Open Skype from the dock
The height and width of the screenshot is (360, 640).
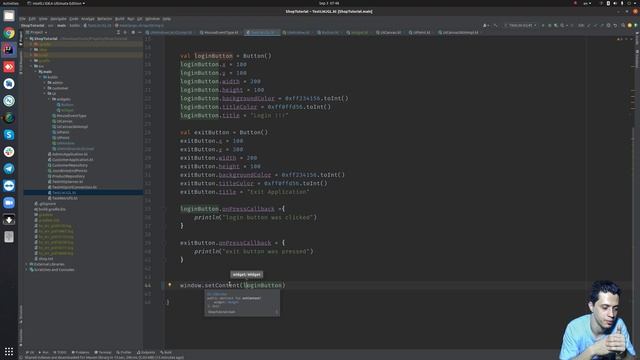tap(9, 135)
